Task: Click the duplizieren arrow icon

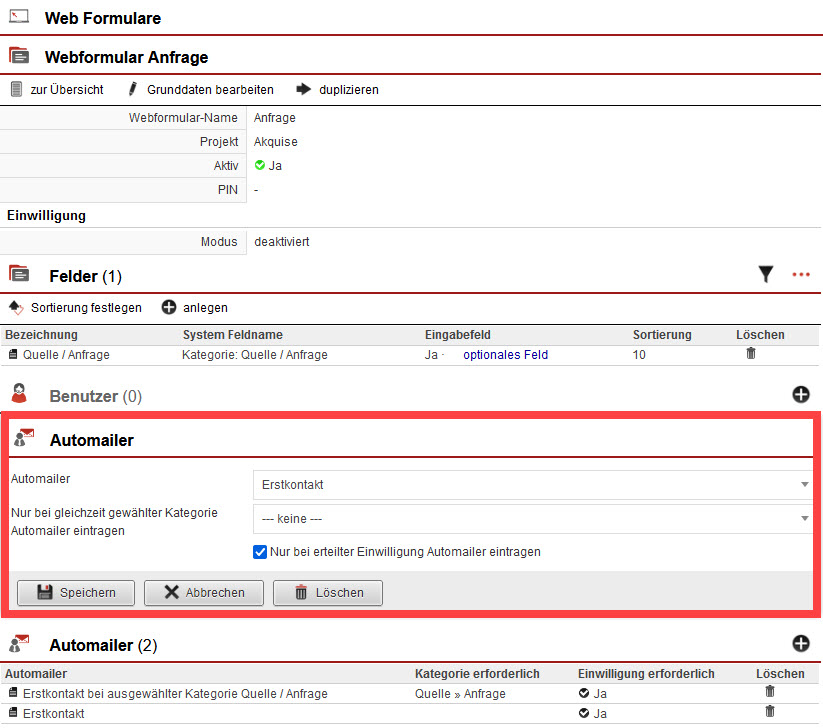Action: [x=303, y=89]
